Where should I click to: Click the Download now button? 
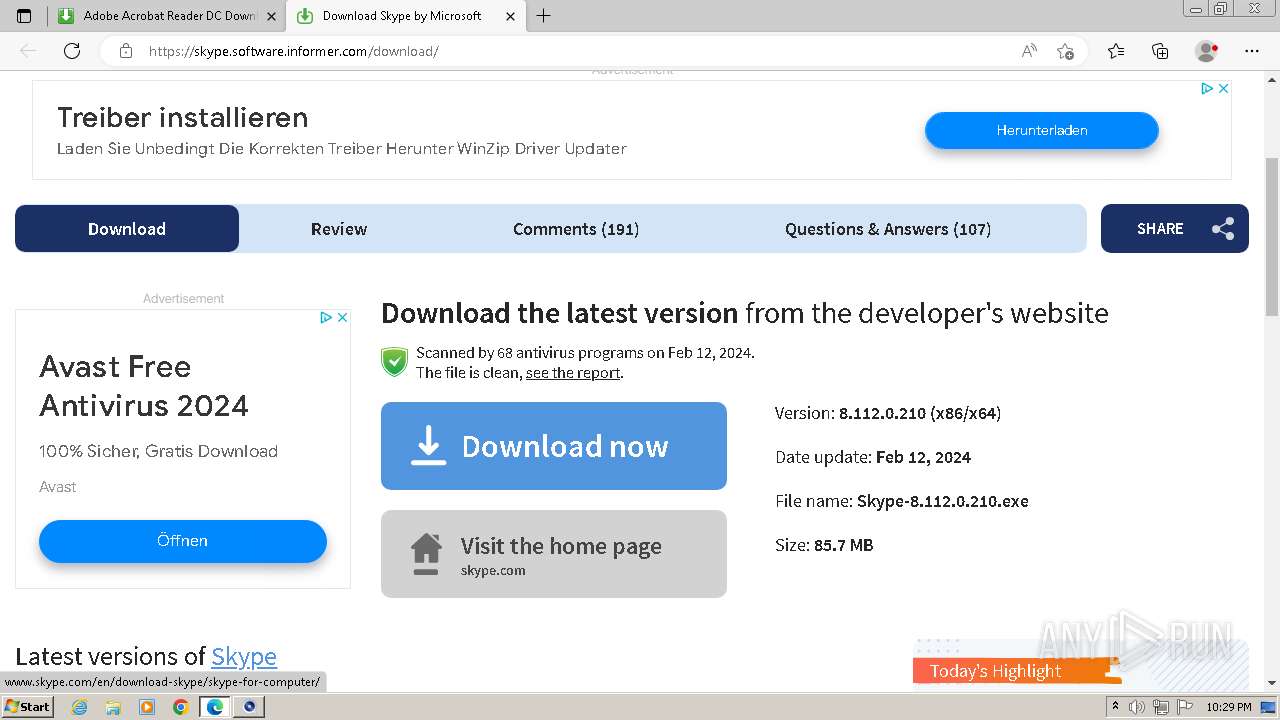coord(554,446)
